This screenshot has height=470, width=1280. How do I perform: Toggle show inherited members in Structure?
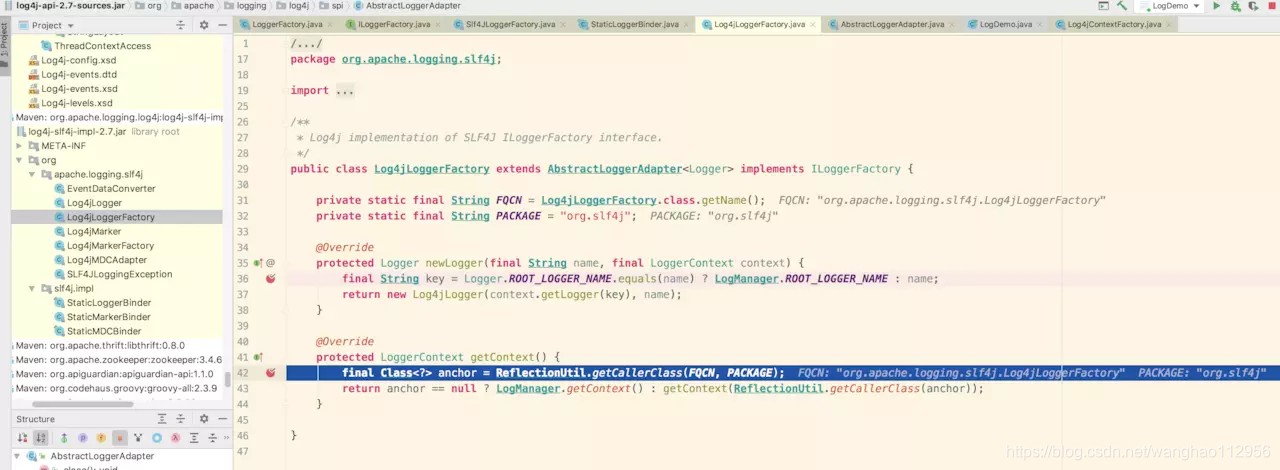click(x=64, y=438)
